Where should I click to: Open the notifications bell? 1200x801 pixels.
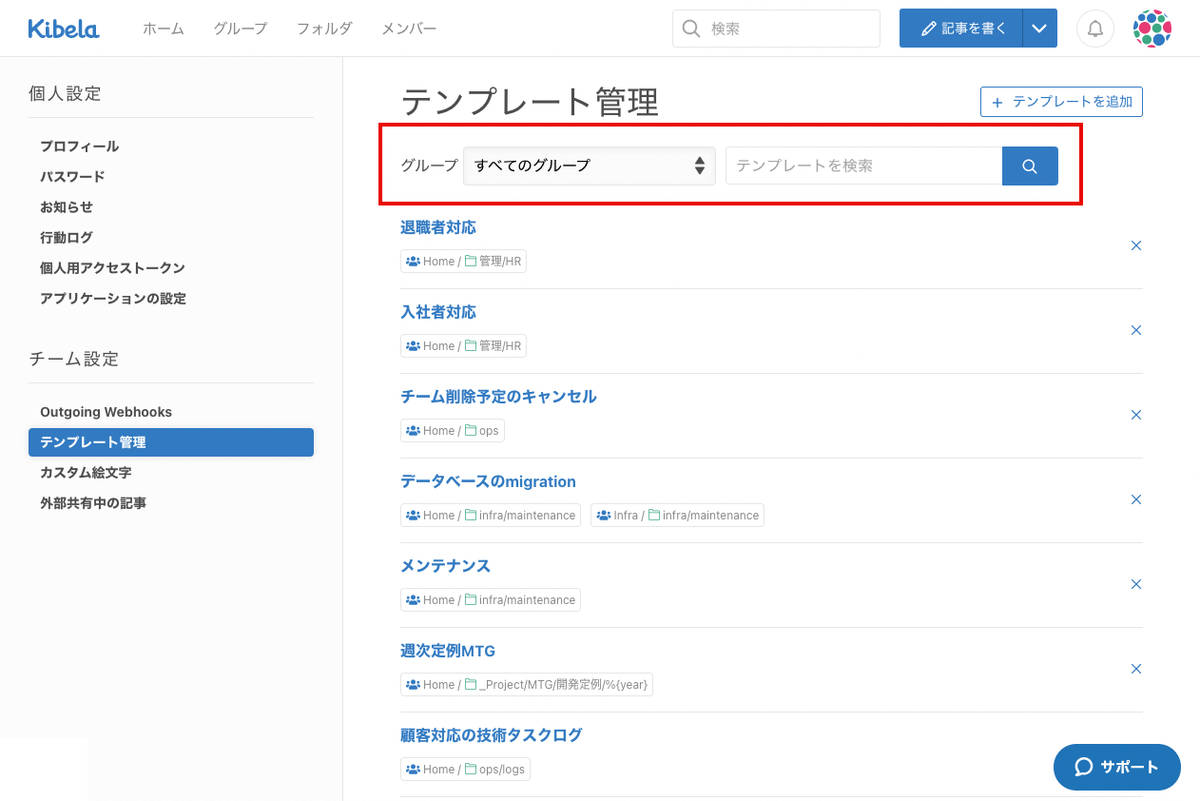[1095, 29]
